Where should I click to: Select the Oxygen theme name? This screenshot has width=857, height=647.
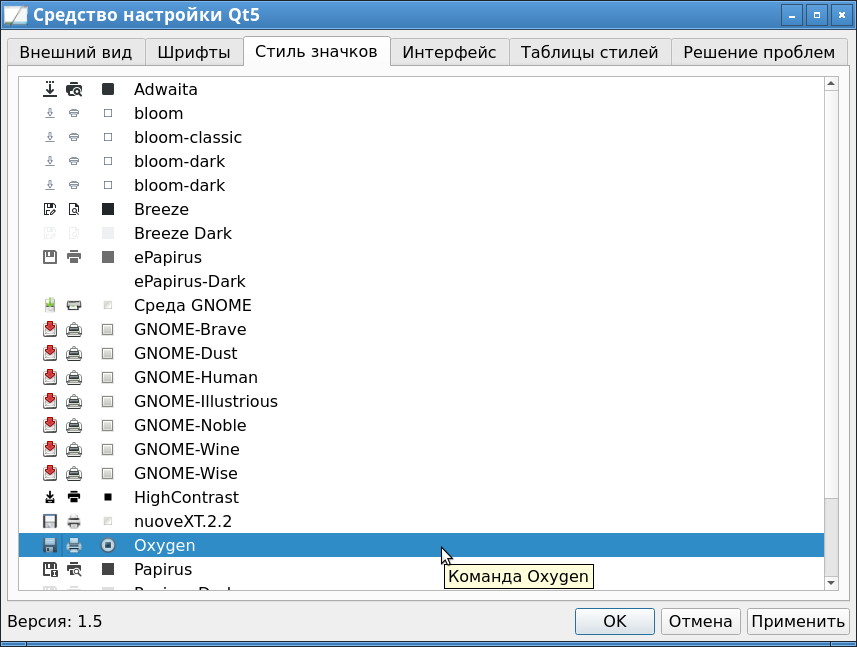click(165, 545)
